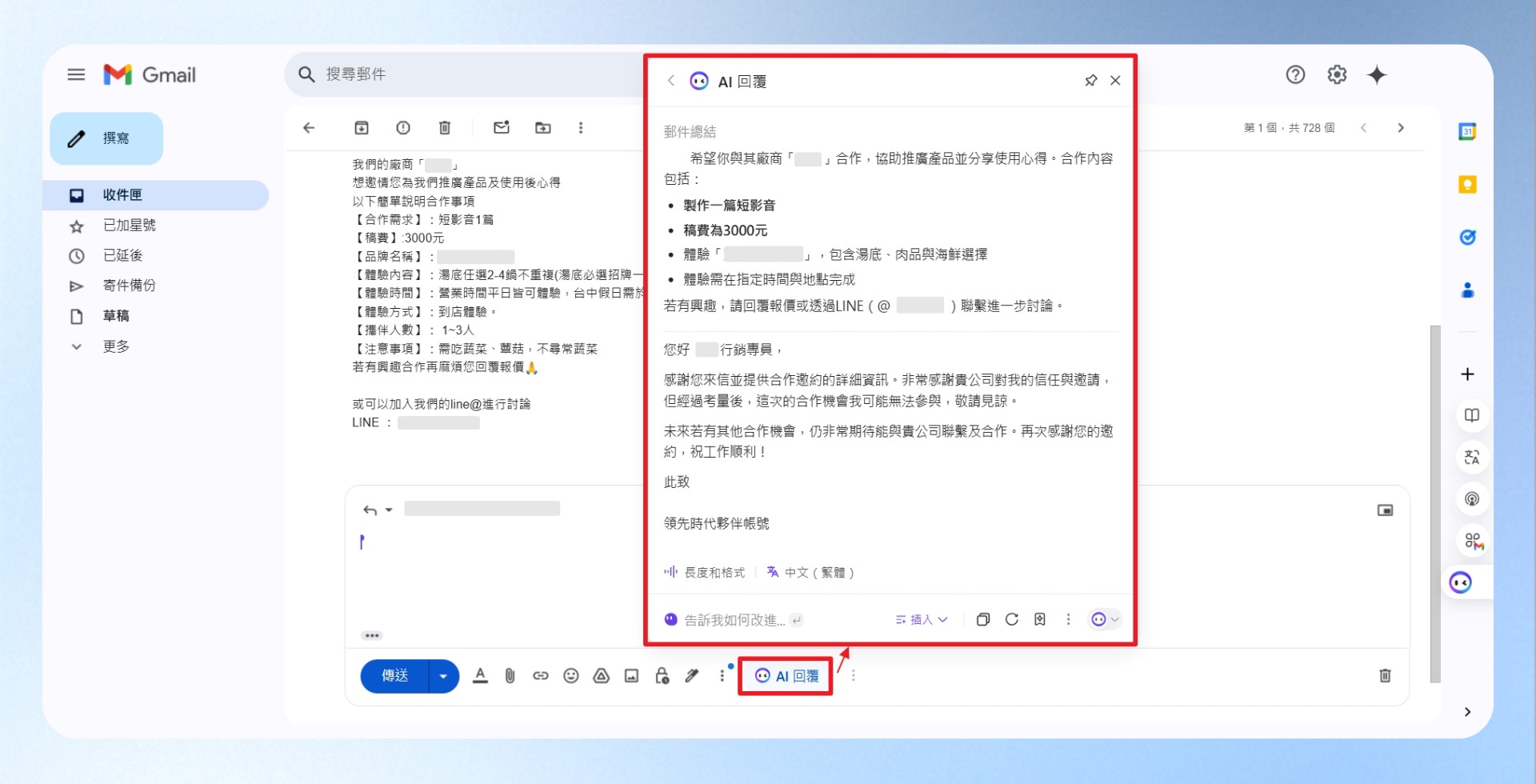Click the vertical scrollbar of the email
Image resolution: width=1536 pixels, height=784 pixels.
[x=1435, y=504]
